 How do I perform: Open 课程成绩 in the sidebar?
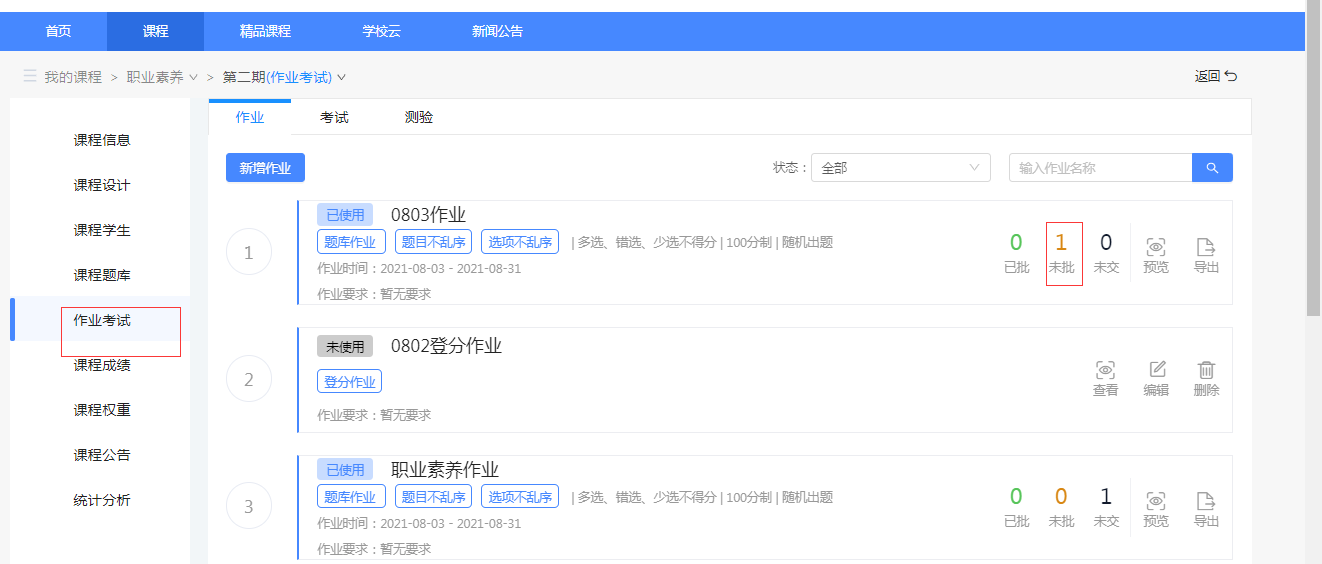[102, 365]
